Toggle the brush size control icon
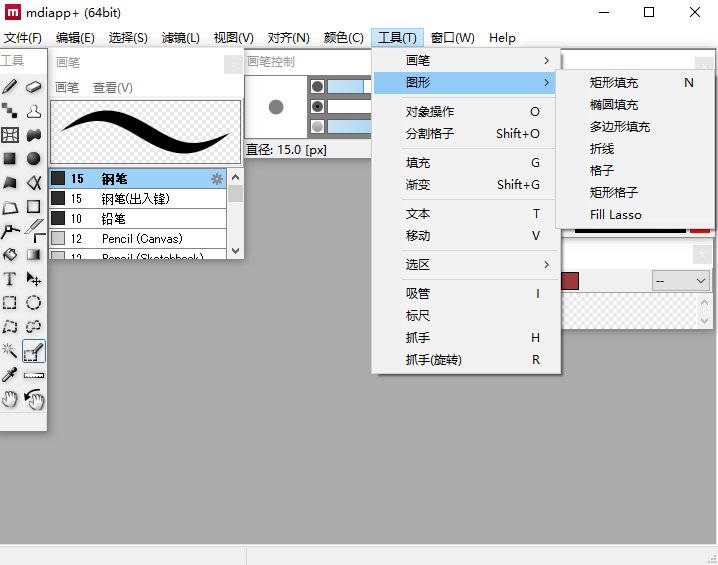The width and height of the screenshot is (718, 565). click(317, 86)
